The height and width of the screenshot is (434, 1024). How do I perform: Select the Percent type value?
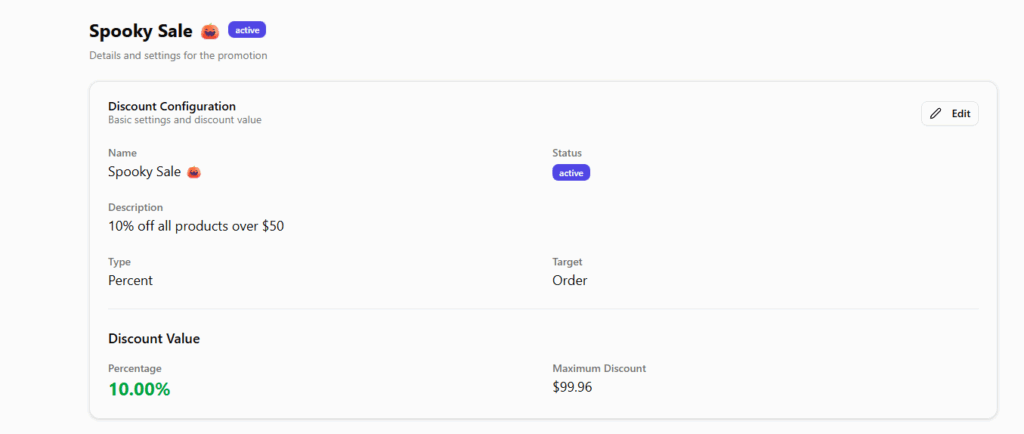(130, 280)
